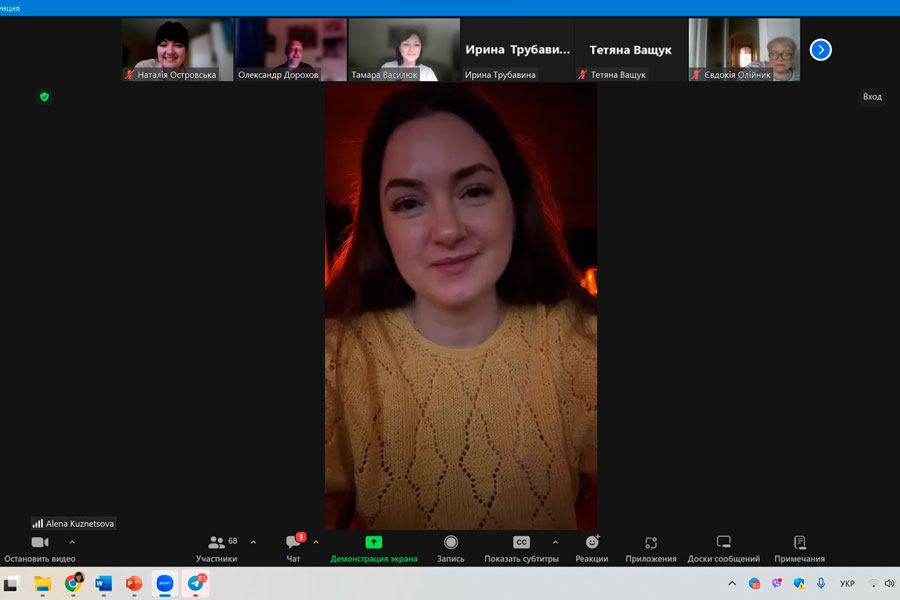Open Приложения apps panel
This screenshot has width=900, height=600.
point(651,549)
